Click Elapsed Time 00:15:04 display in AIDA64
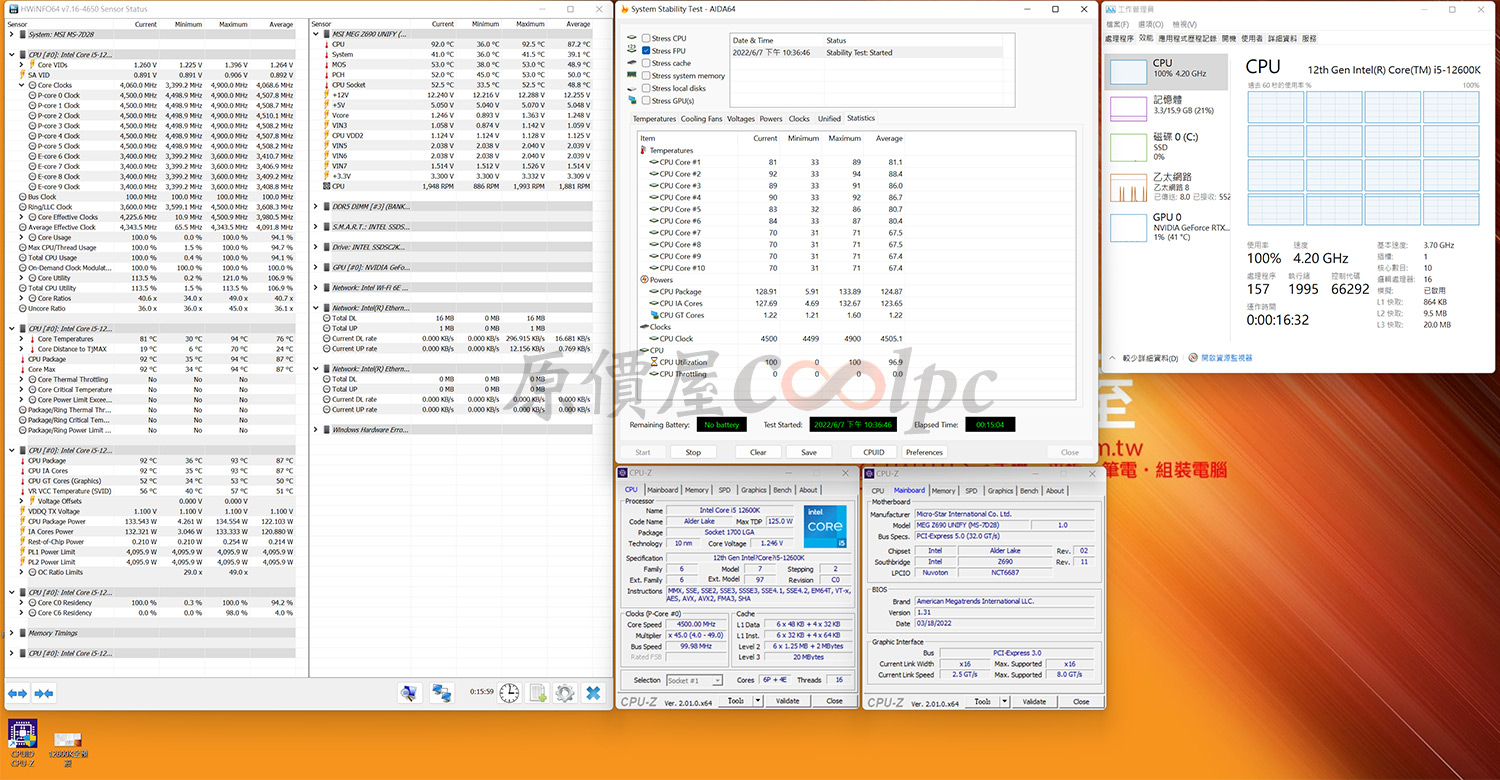The height and width of the screenshot is (780, 1500). click(x=990, y=425)
